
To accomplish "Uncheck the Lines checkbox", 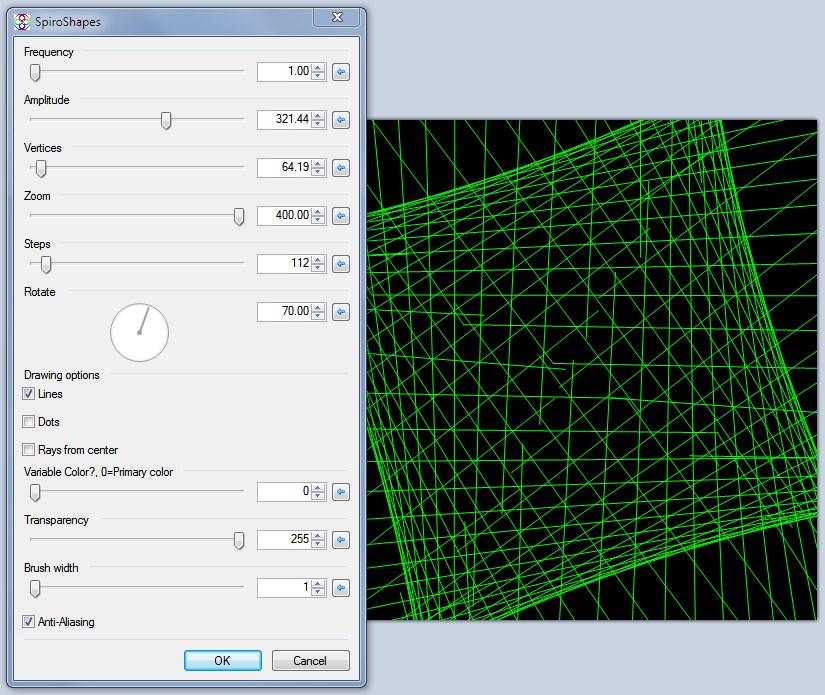I will click(x=28, y=394).
